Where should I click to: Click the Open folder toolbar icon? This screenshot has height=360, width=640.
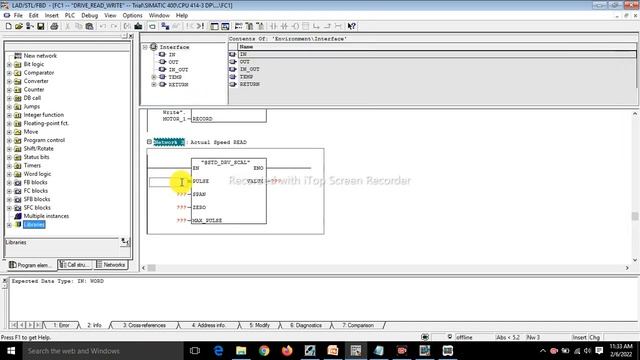tap(19, 26)
